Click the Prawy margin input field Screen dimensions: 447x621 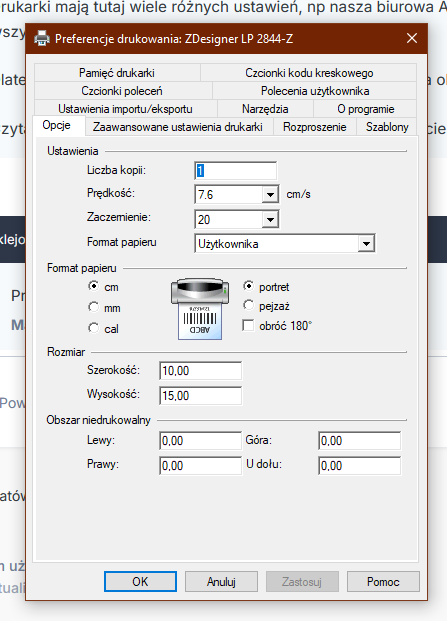pyautogui.click(x=200, y=465)
